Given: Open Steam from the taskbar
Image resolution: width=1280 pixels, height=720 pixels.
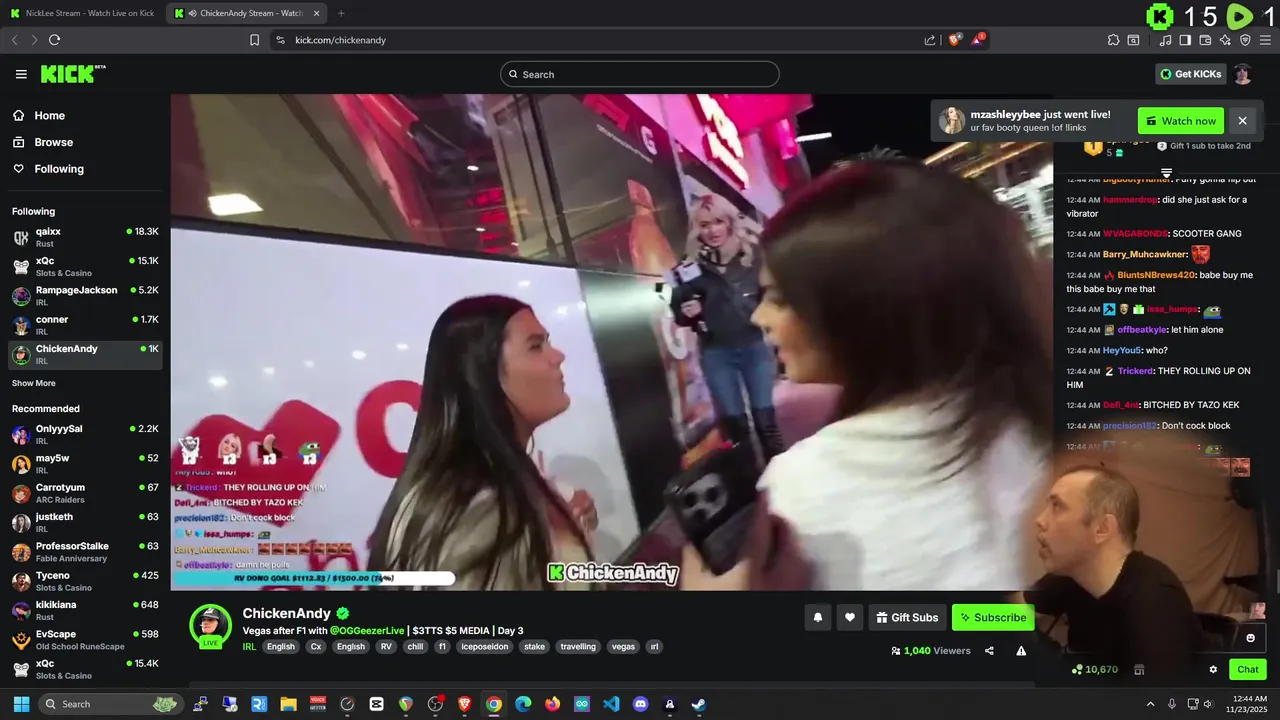Looking at the screenshot, I should pos(698,704).
